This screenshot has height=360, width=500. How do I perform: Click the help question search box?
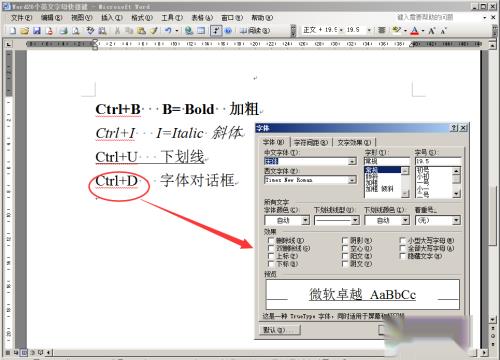point(437,17)
